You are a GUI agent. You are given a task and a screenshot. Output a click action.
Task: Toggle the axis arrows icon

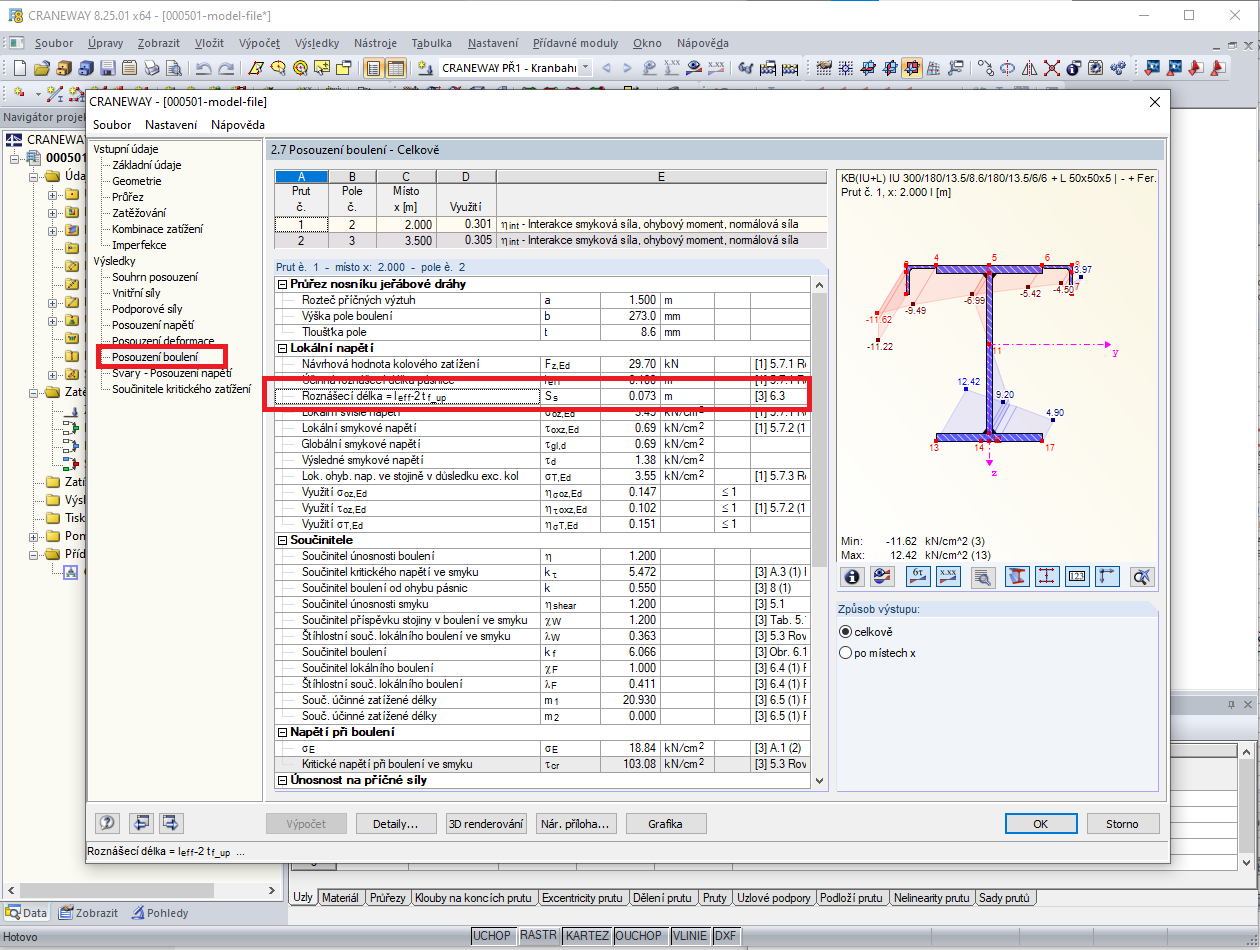[x=1107, y=576]
